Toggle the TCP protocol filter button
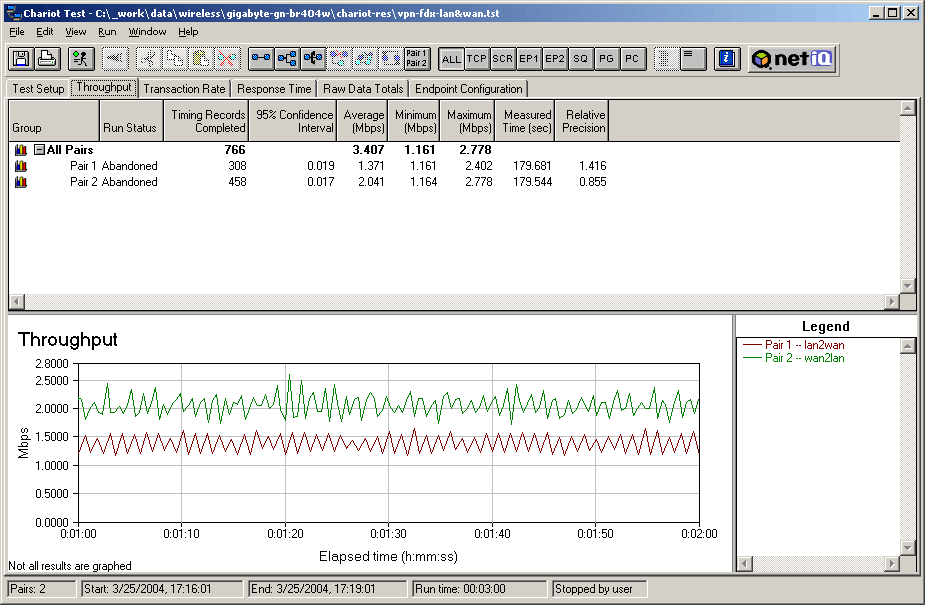 pyautogui.click(x=477, y=59)
